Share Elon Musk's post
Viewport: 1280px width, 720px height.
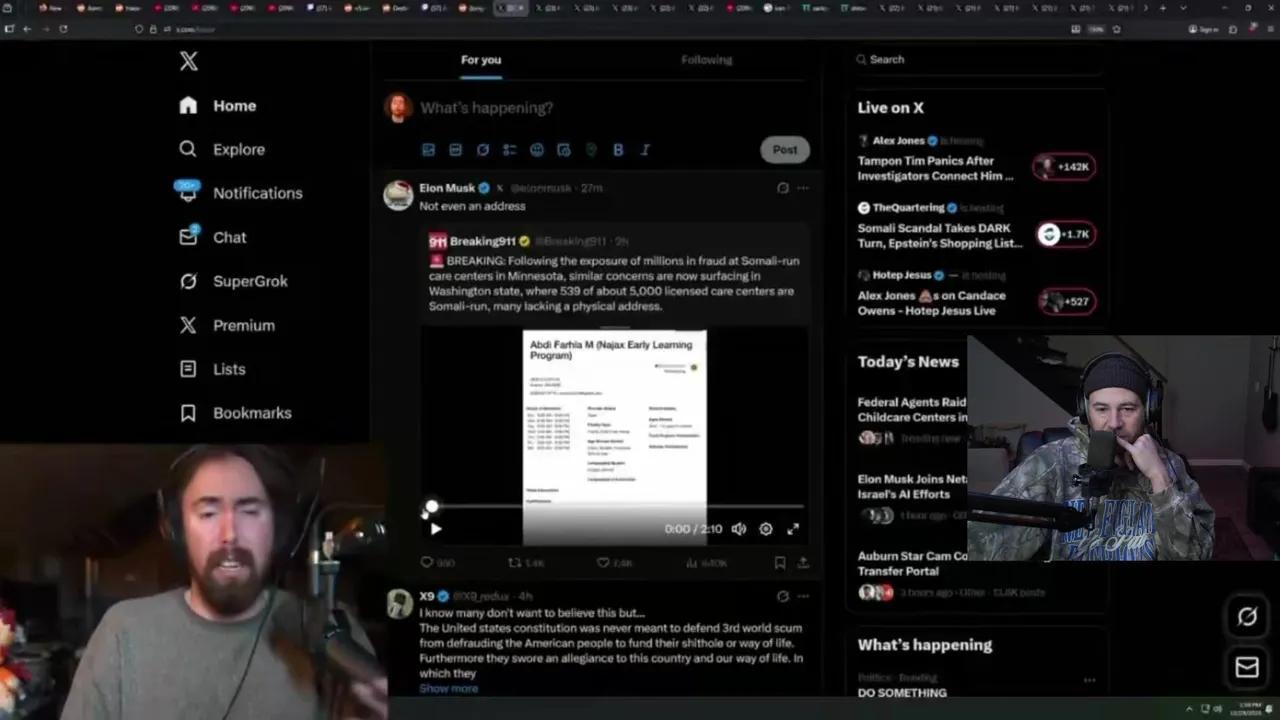point(802,563)
